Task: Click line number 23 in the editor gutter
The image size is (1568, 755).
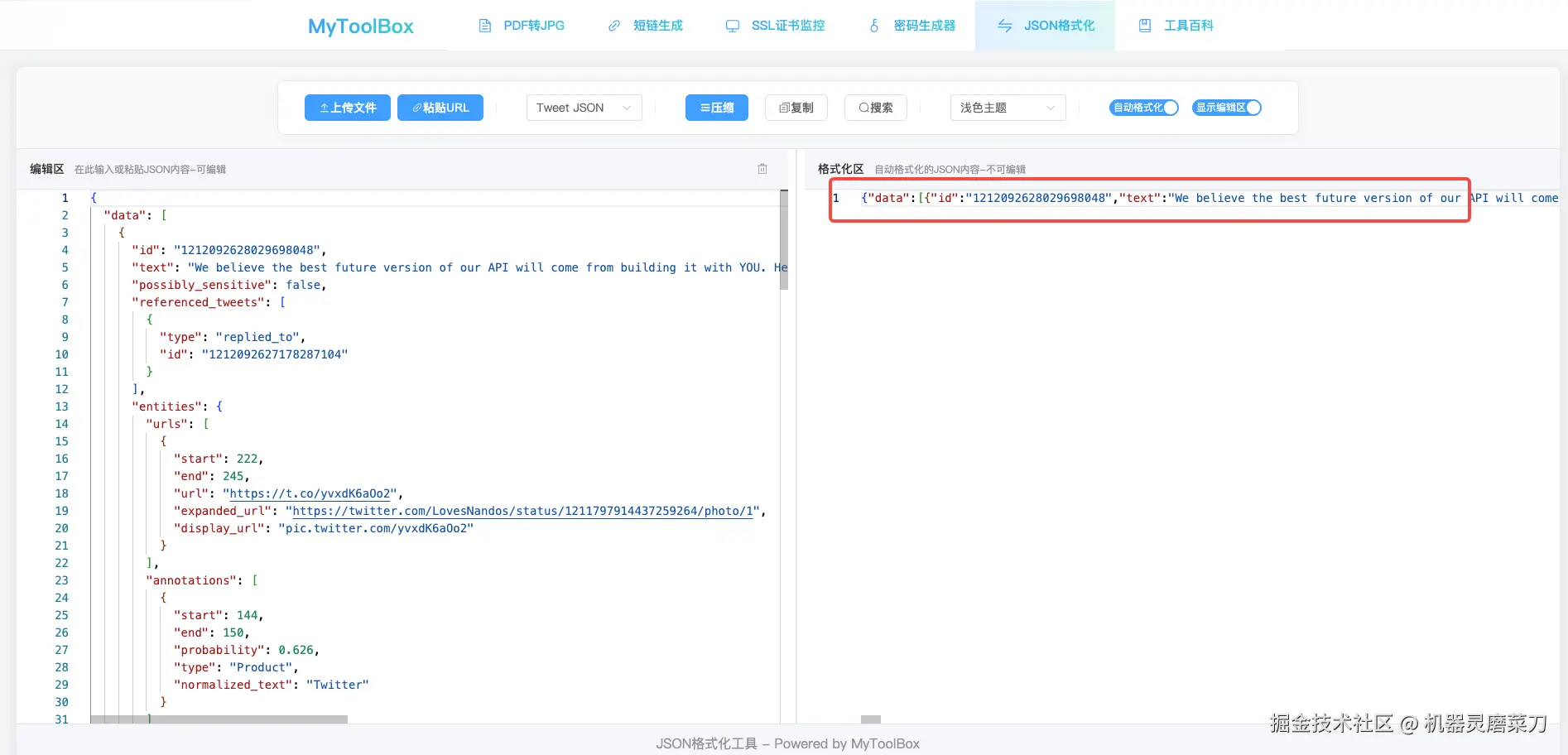Action: tap(62, 580)
